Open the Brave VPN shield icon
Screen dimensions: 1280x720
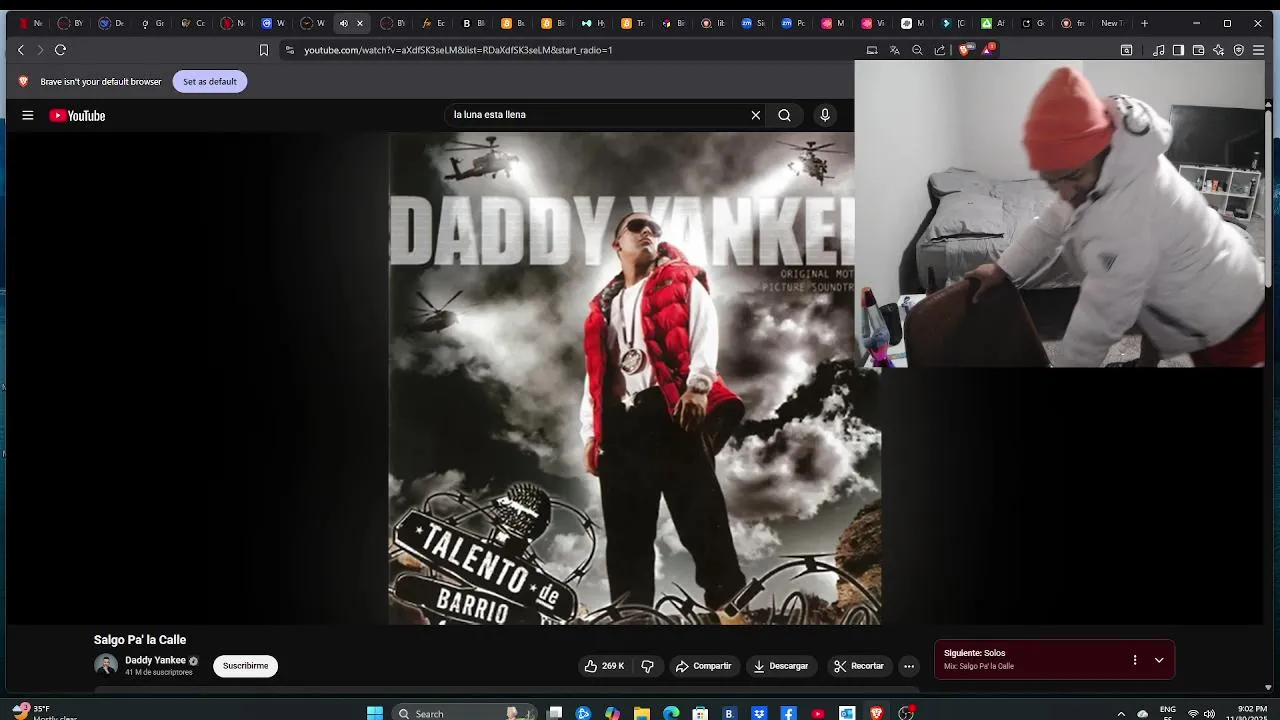pos(1239,50)
